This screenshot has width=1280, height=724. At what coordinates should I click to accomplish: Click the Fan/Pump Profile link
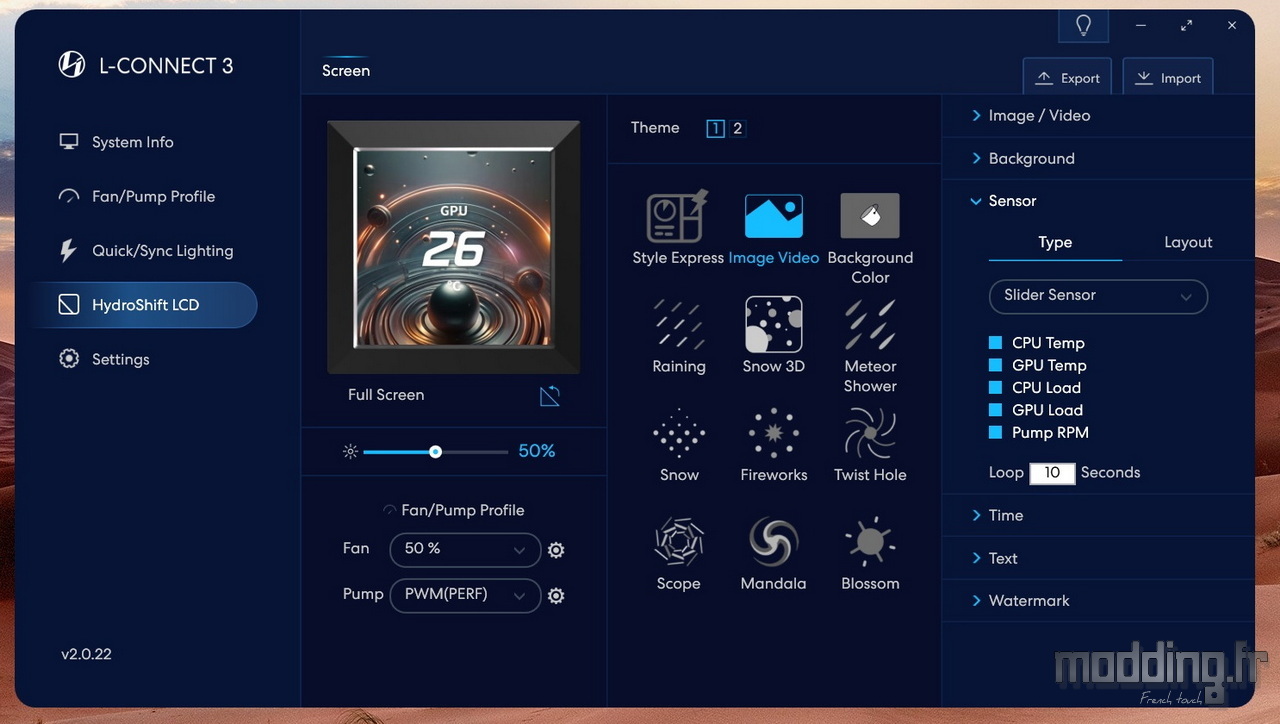point(453,510)
